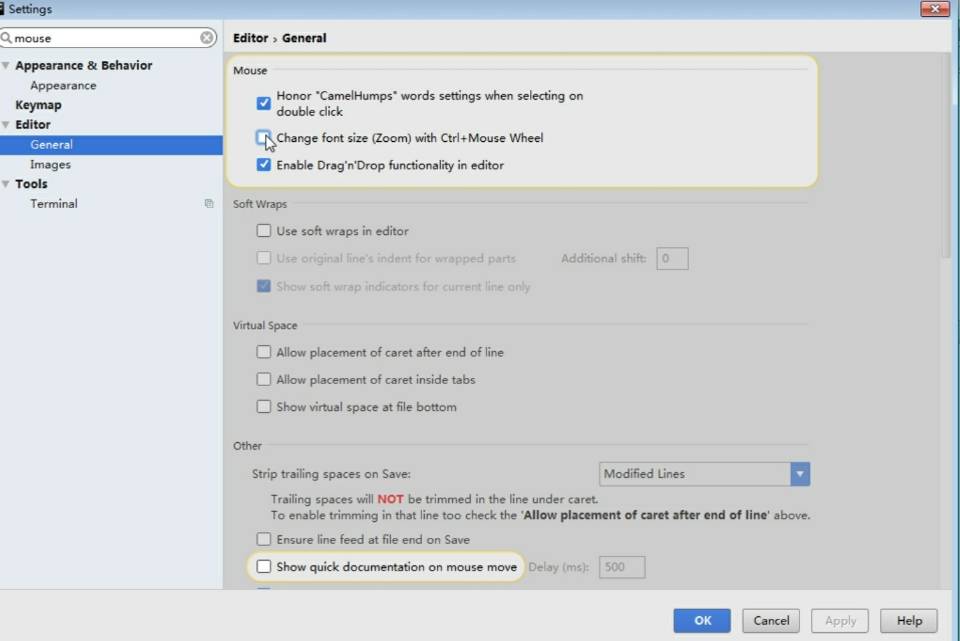Screen dimensions: 960x641
Task: Open the Strip trailing spaces dropdown
Action: tap(704, 474)
